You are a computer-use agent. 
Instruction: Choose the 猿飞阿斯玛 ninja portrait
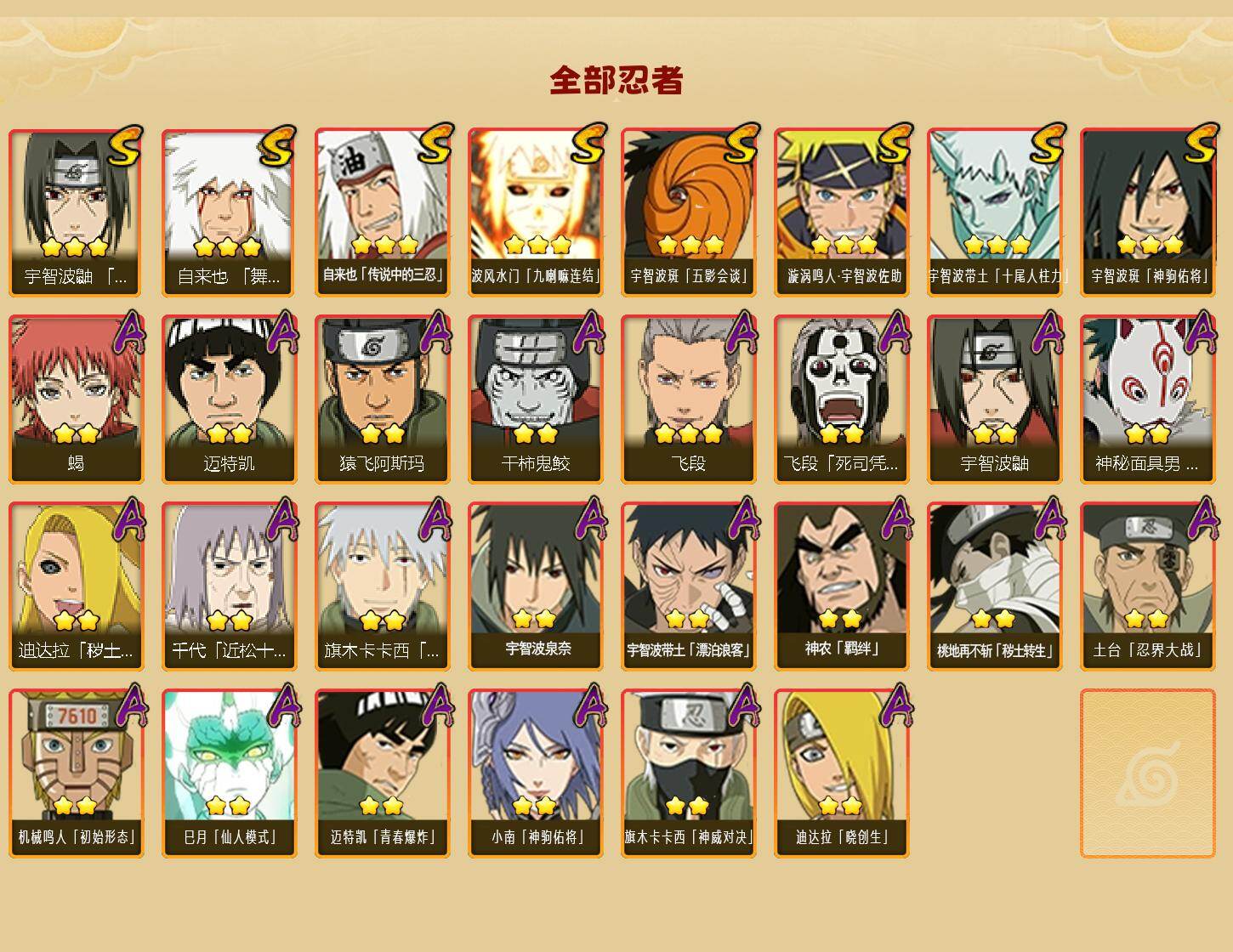pyautogui.click(x=383, y=399)
